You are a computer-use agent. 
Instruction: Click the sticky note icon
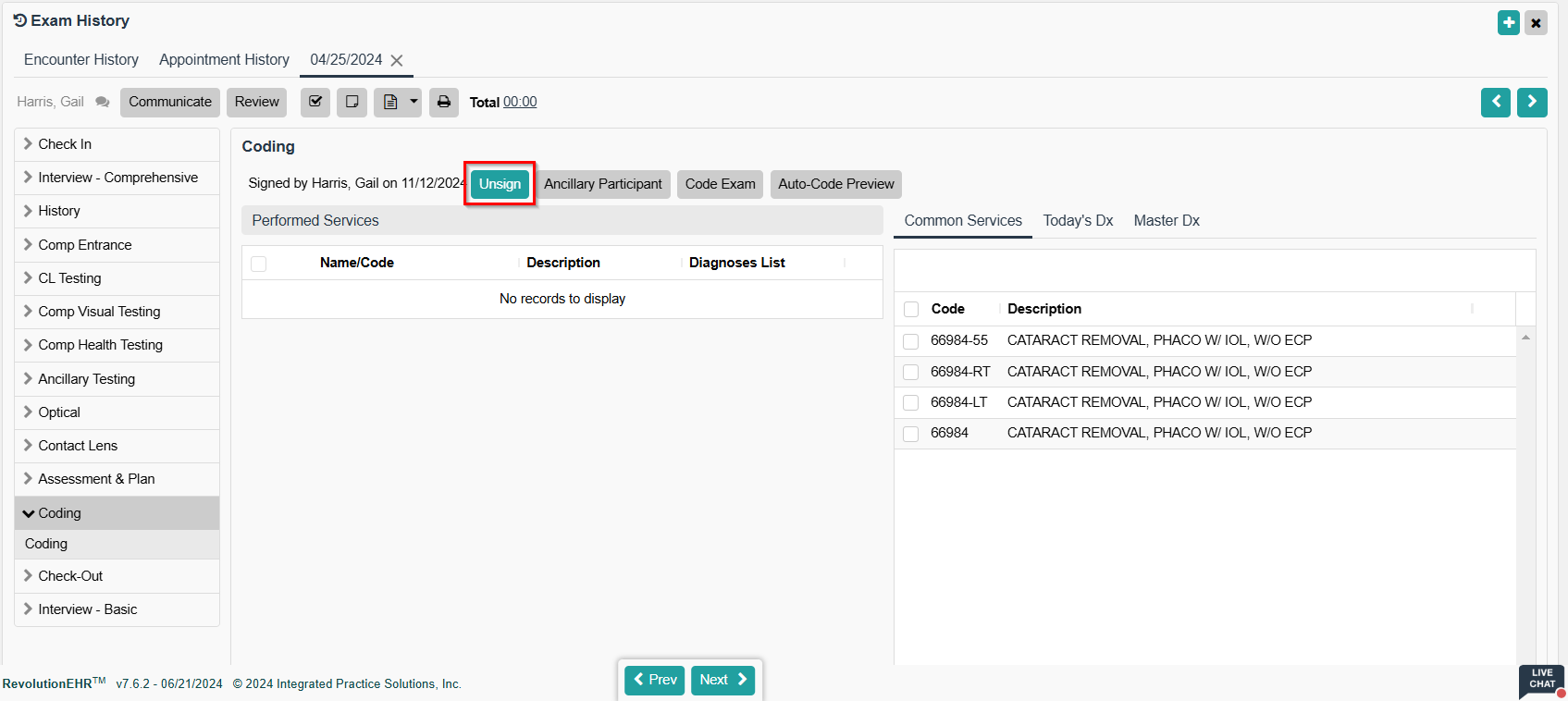(352, 102)
